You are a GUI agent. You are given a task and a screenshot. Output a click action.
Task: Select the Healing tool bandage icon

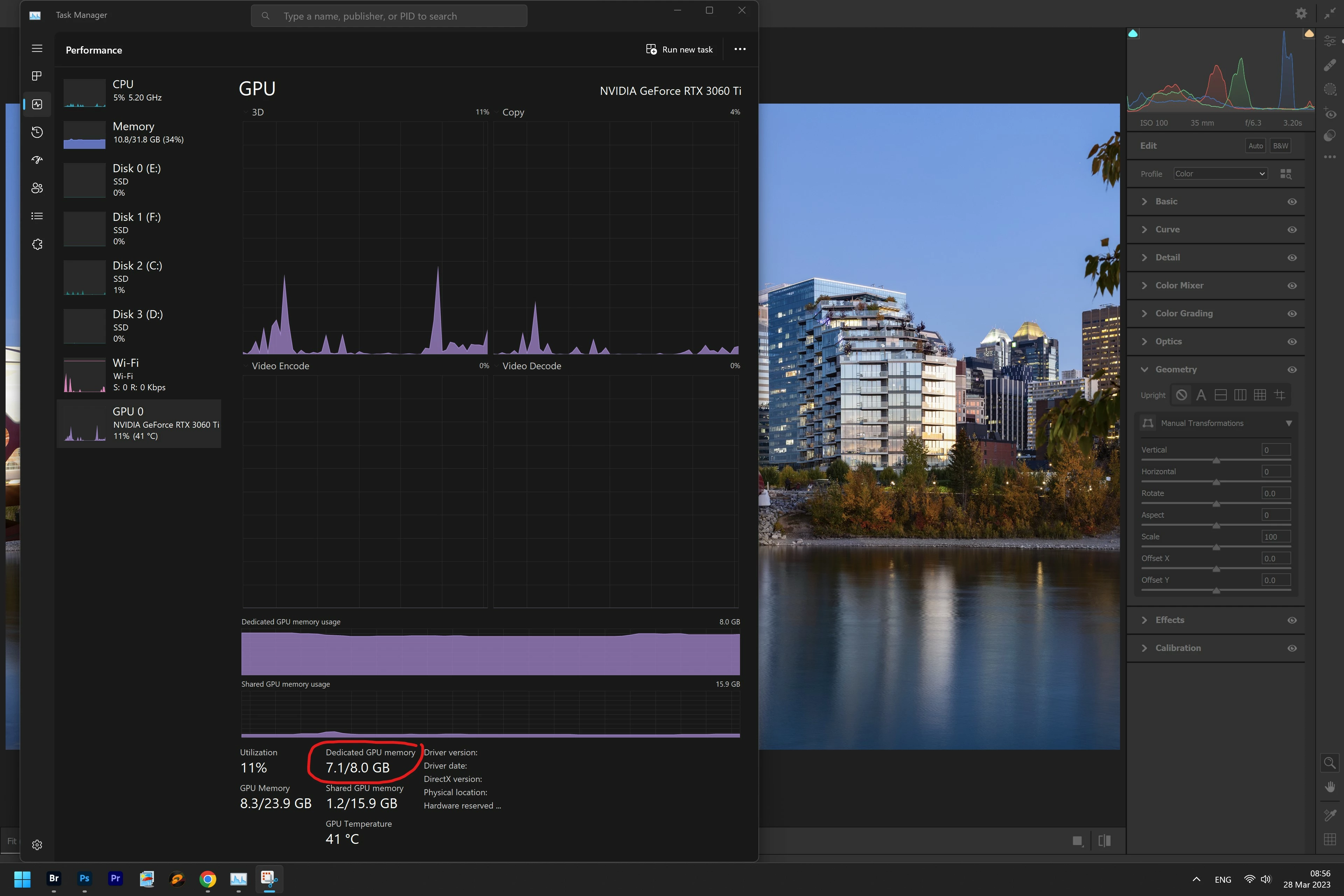[1330, 65]
